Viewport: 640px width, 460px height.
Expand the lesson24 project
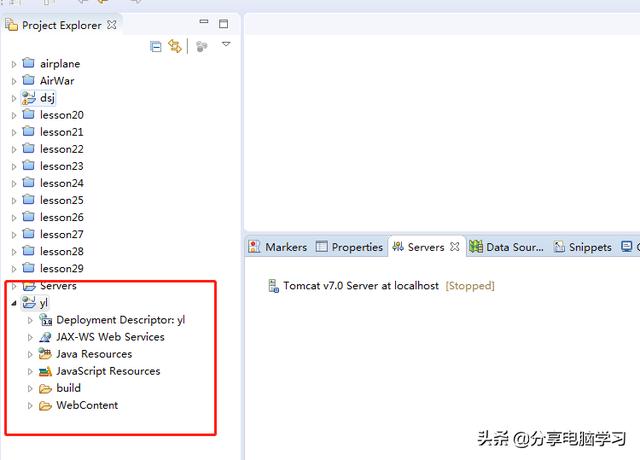pyautogui.click(x=14, y=184)
